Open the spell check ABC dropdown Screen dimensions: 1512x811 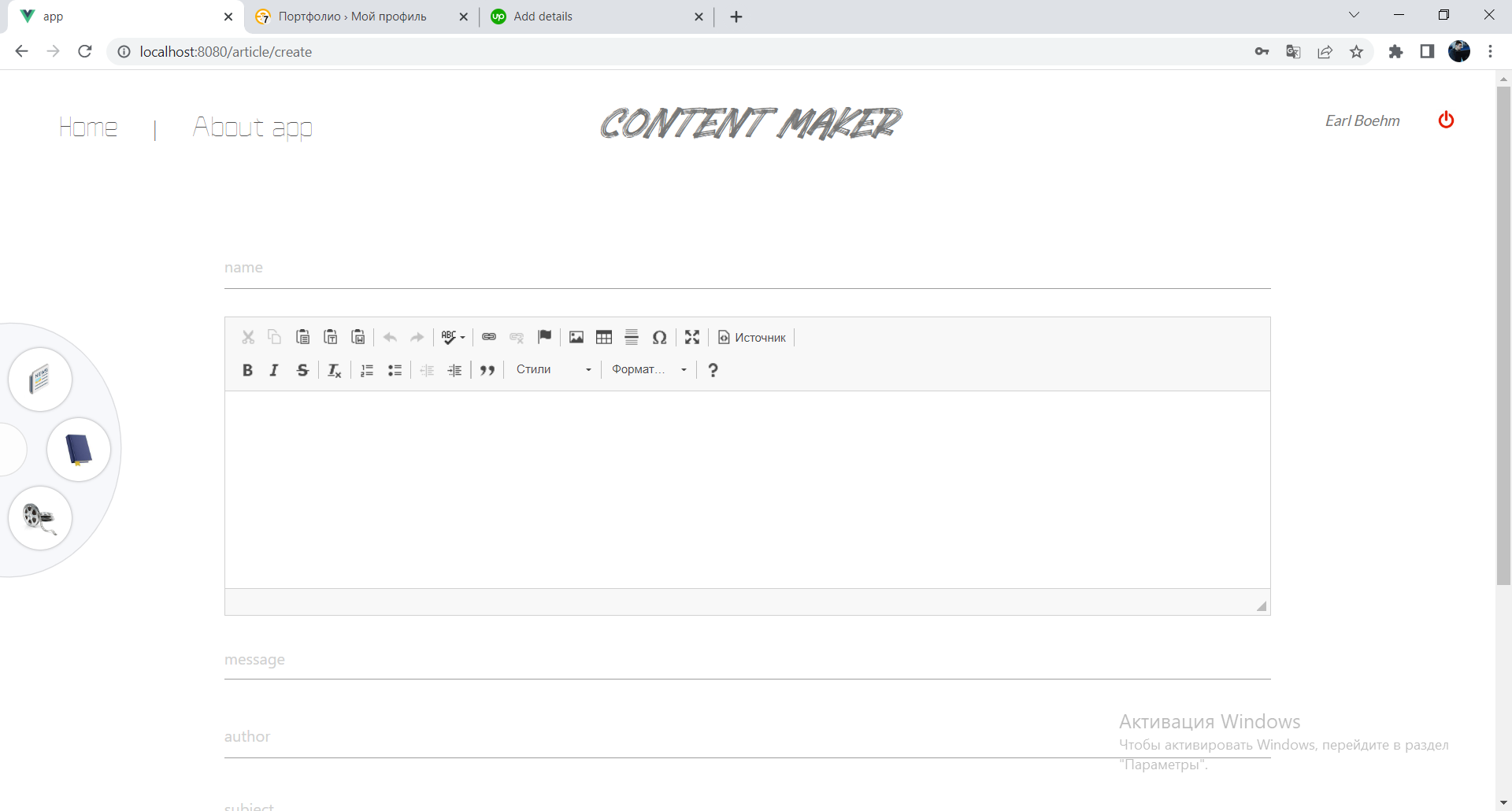click(453, 337)
